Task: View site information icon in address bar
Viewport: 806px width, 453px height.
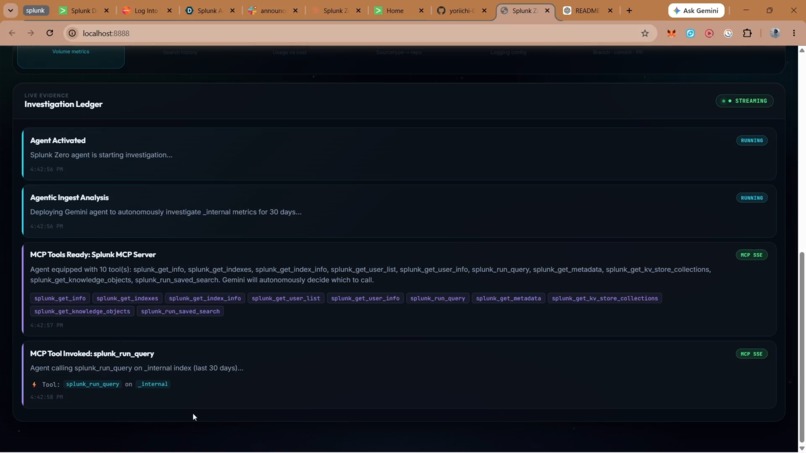Action: (72, 33)
